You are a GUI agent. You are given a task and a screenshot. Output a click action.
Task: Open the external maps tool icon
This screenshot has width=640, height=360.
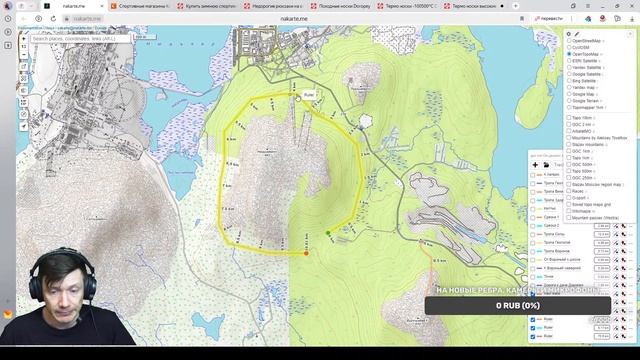point(24,67)
